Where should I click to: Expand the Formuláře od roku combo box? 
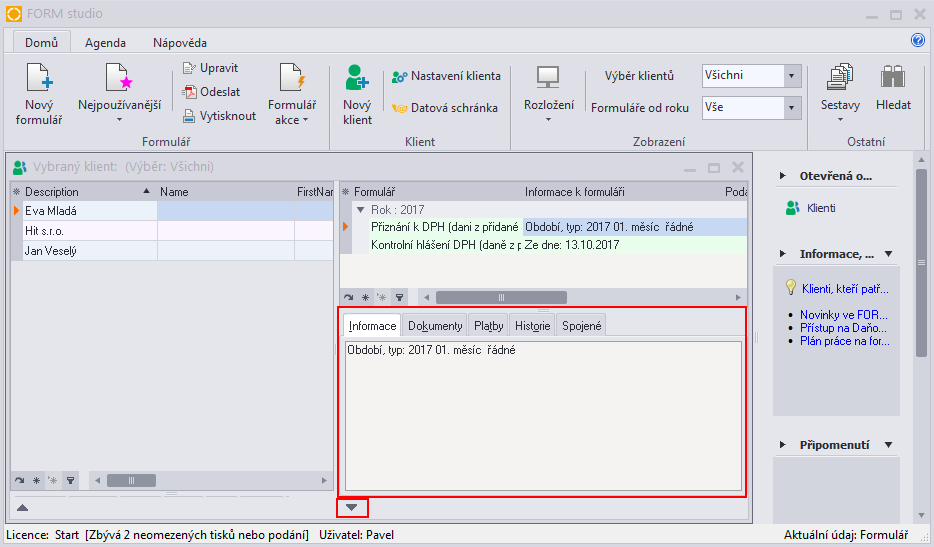(x=792, y=108)
